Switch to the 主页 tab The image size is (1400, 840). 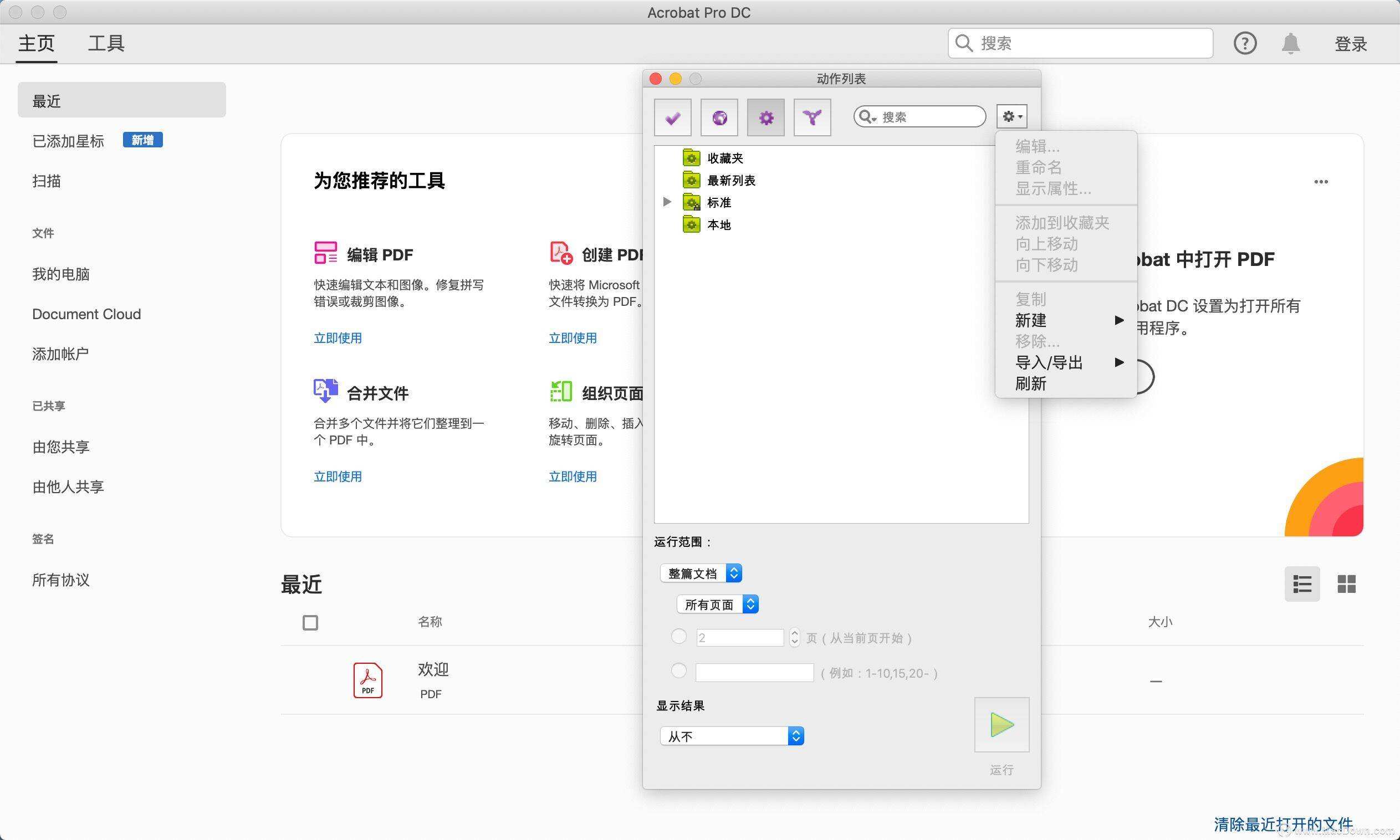point(37,44)
